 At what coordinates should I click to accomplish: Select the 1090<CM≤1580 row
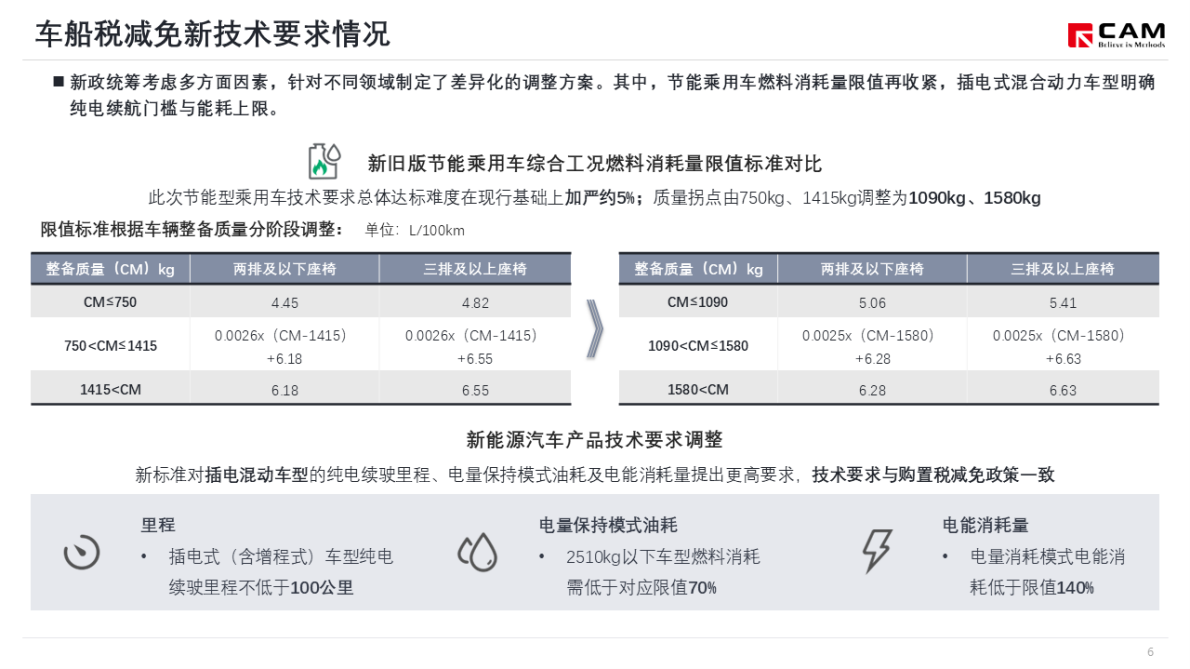click(697, 344)
